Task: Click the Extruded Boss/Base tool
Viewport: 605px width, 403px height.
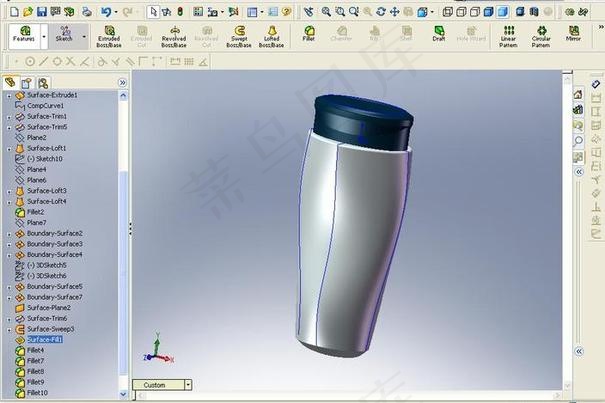Action: click(108, 36)
